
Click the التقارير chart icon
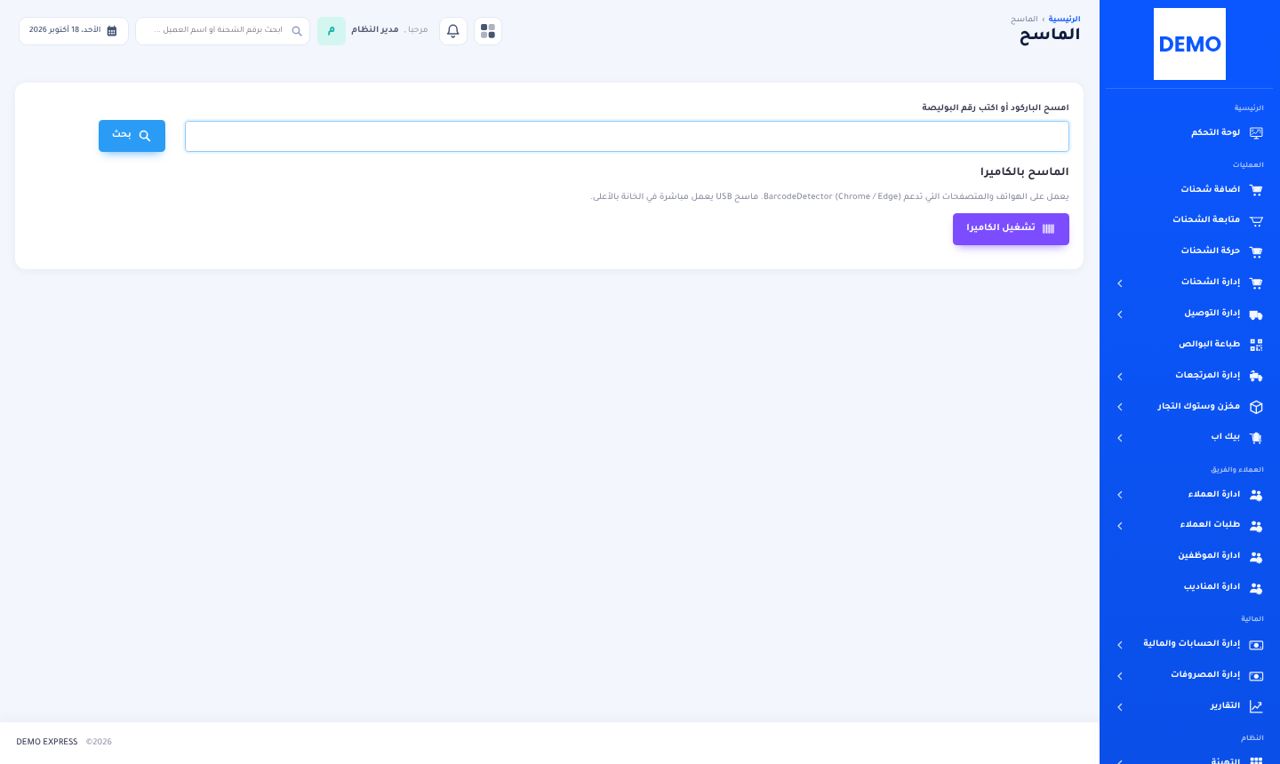(x=1256, y=707)
